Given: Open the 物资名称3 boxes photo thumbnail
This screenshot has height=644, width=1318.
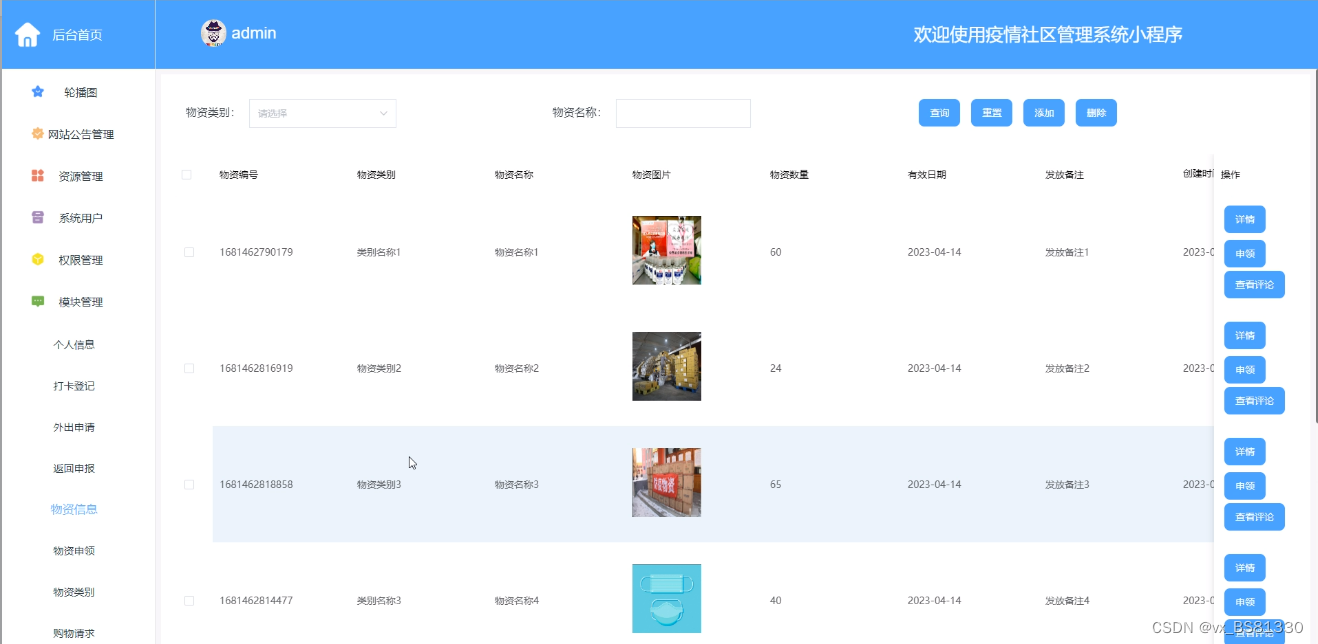Looking at the screenshot, I should point(666,482).
